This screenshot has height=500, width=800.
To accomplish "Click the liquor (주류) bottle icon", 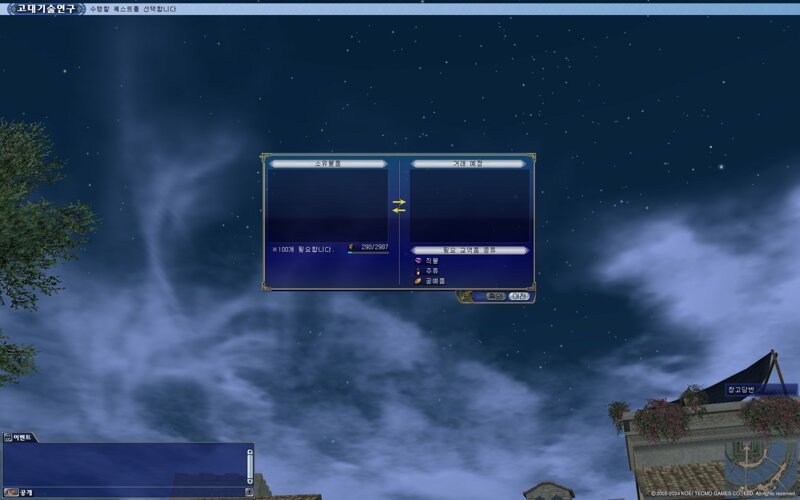I will pyautogui.click(x=418, y=271).
